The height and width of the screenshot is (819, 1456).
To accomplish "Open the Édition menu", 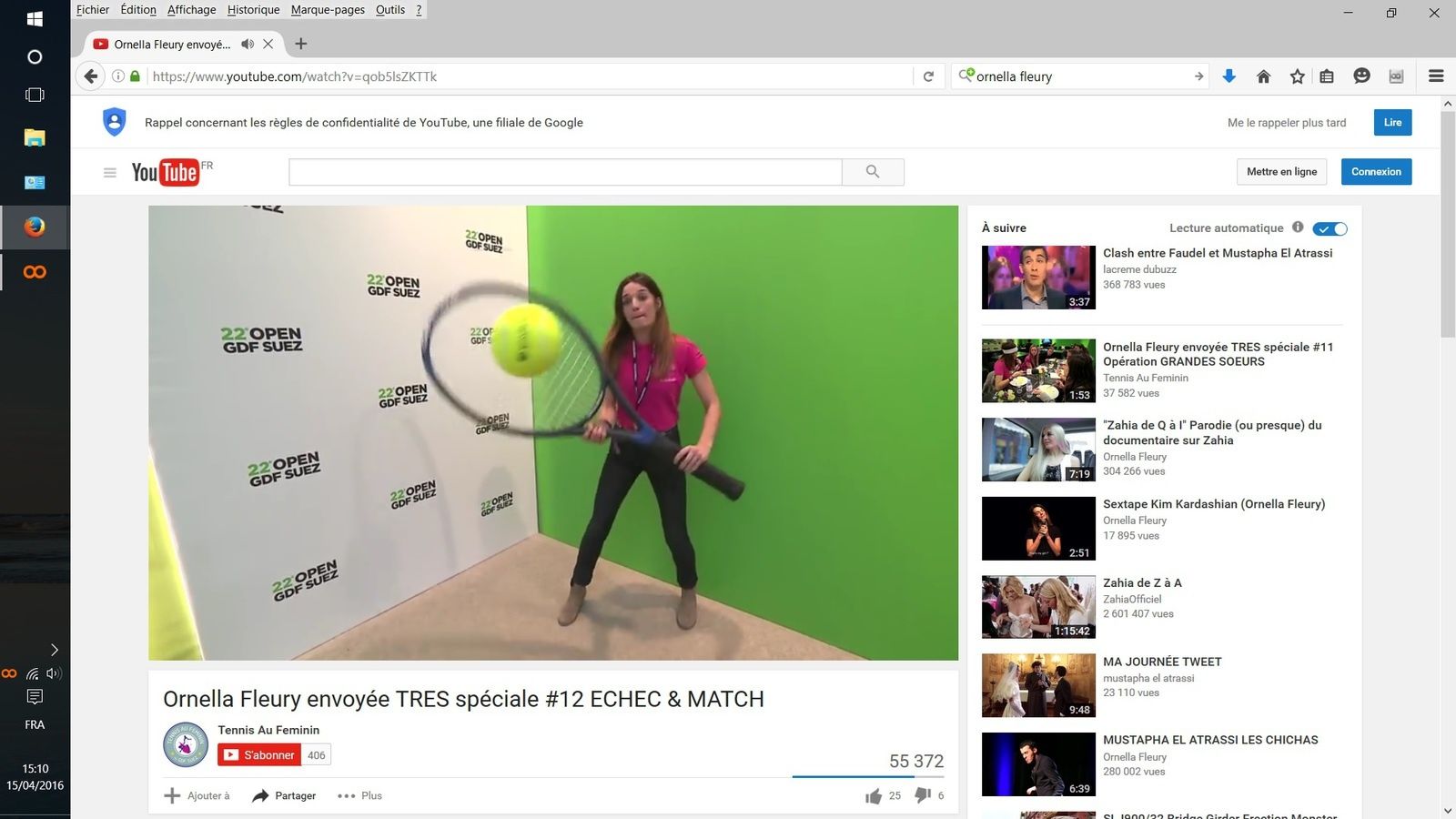I will (x=138, y=10).
